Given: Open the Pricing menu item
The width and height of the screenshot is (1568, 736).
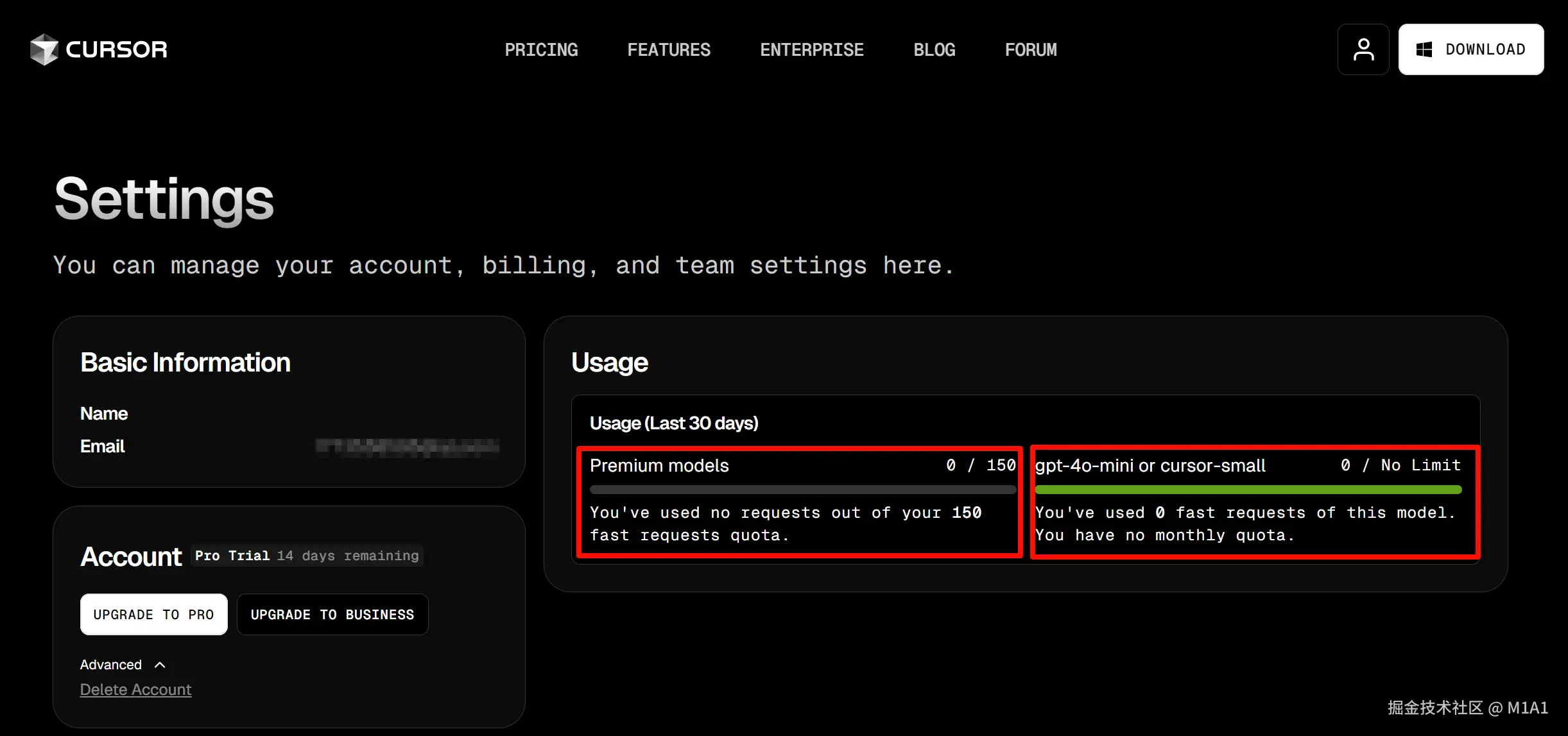Looking at the screenshot, I should pos(541,49).
